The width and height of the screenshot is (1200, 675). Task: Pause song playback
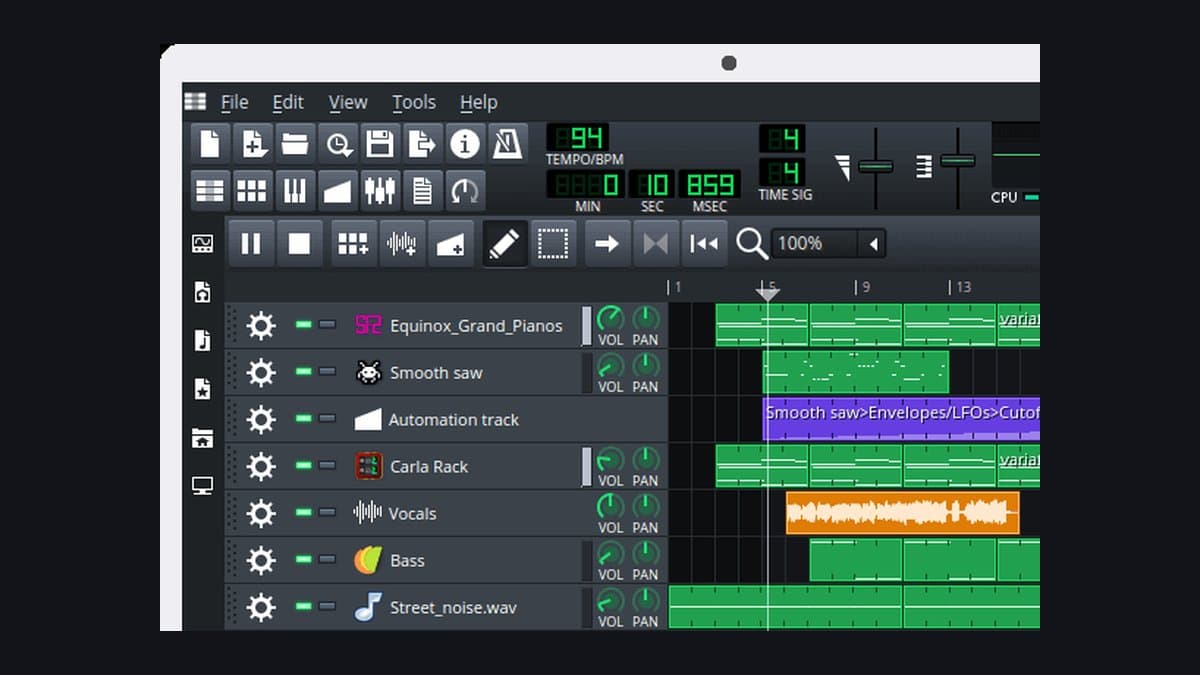coord(251,243)
